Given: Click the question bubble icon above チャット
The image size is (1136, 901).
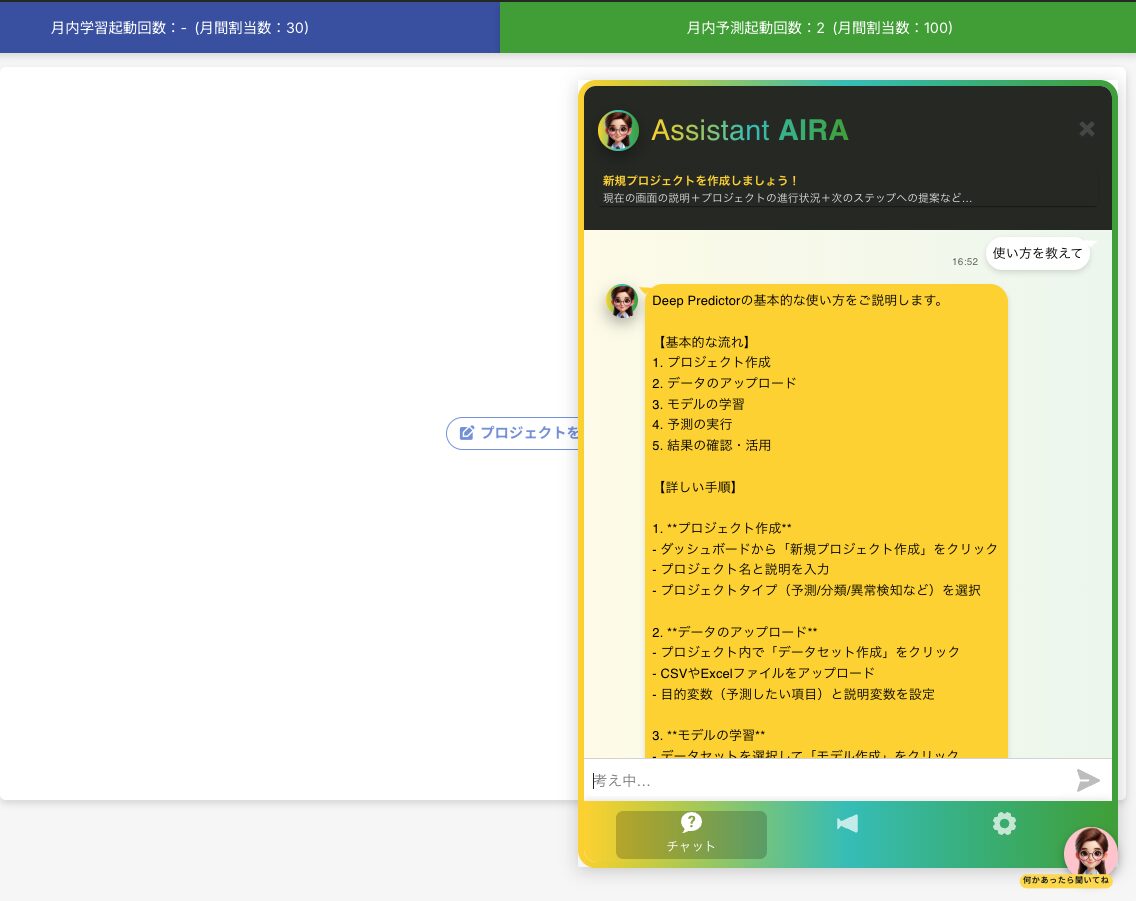Looking at the screenshot, I should (x=691, y=823).
